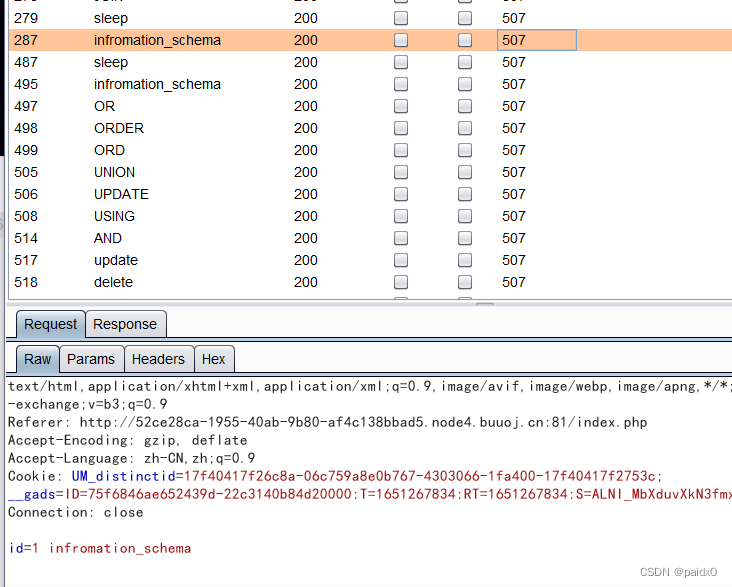Tick the right checkbox in UPDATE row 506

click(465, 194)
